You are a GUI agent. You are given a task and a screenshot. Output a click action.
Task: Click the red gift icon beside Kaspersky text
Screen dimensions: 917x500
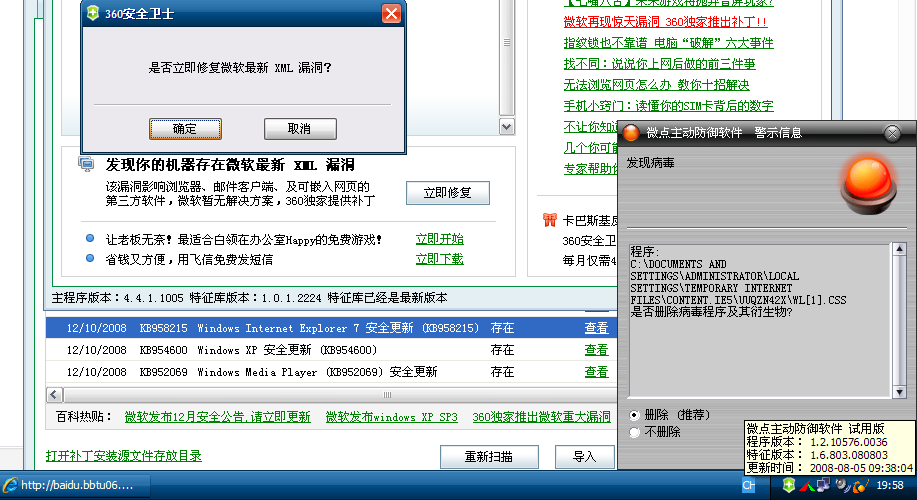click(x=549, y=220)
